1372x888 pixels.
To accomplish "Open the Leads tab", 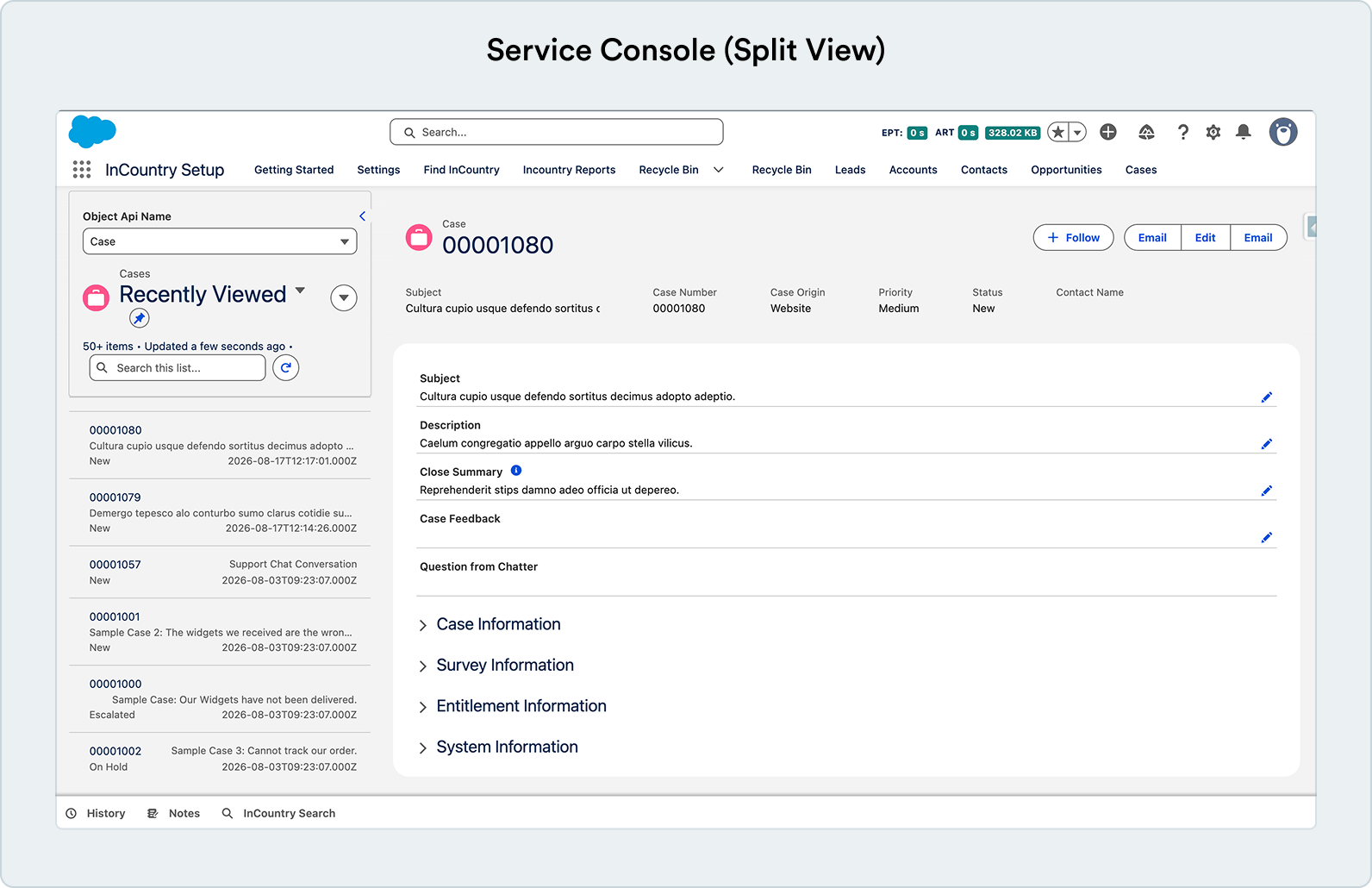I will (x=850, y=170).
